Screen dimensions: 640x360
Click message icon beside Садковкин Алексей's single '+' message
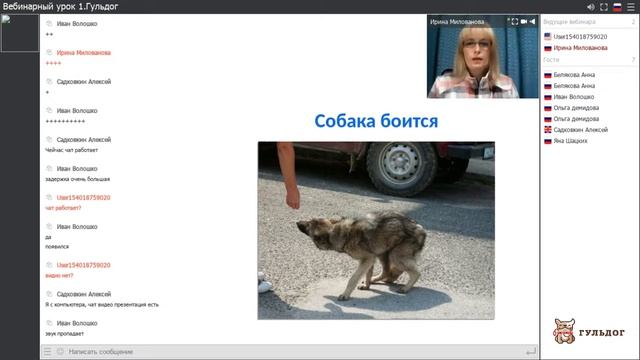pos(49,82)
